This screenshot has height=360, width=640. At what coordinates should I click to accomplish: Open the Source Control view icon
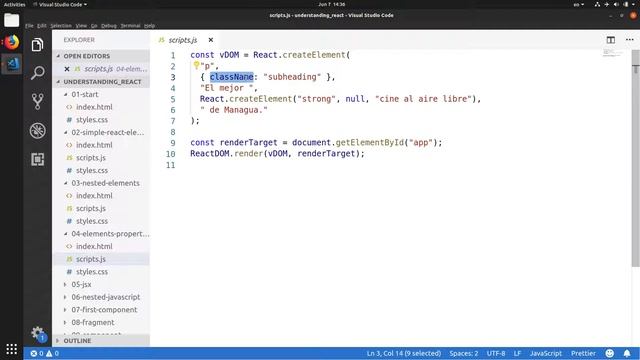38,102
